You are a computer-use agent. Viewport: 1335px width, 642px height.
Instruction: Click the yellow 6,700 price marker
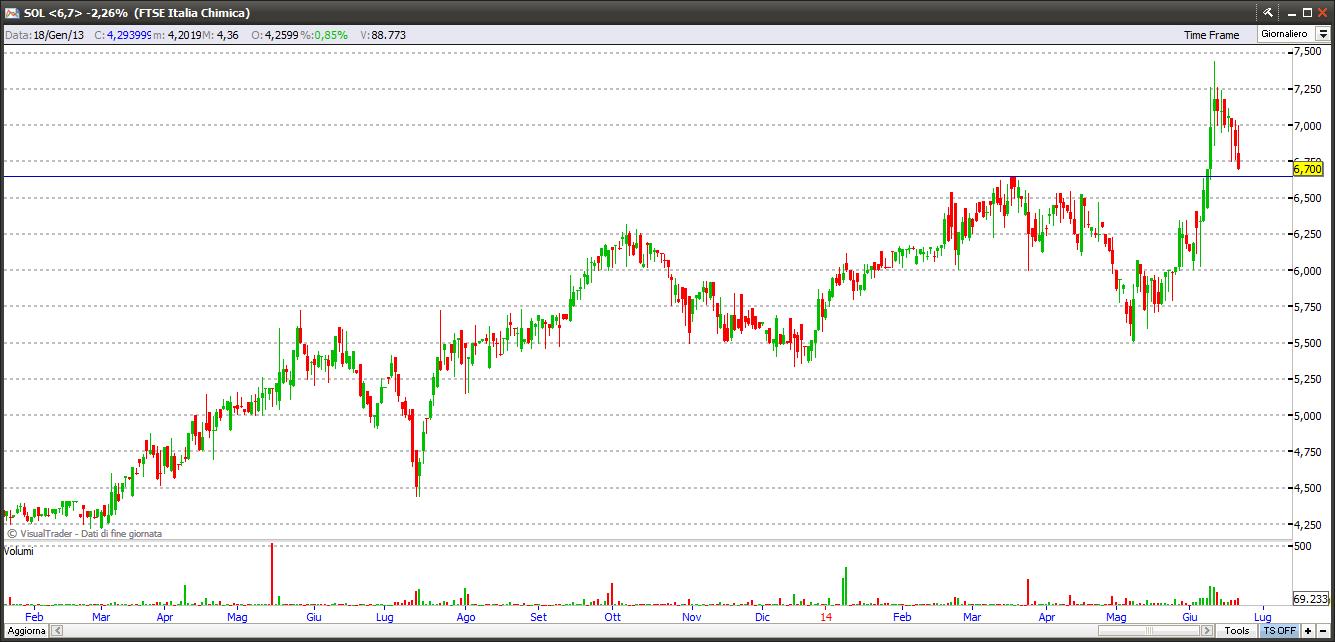click(x=1307, y=169)
